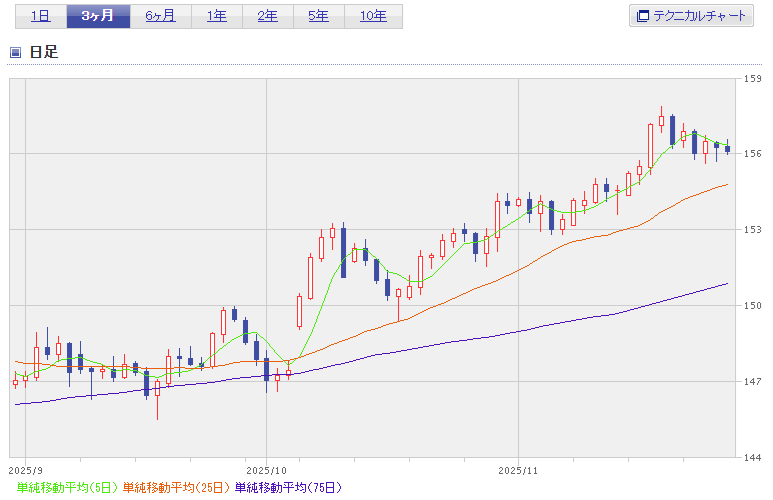Click the 2025/10 date axis label
This screenshot has height=500, width=773.
click(266, 470)
